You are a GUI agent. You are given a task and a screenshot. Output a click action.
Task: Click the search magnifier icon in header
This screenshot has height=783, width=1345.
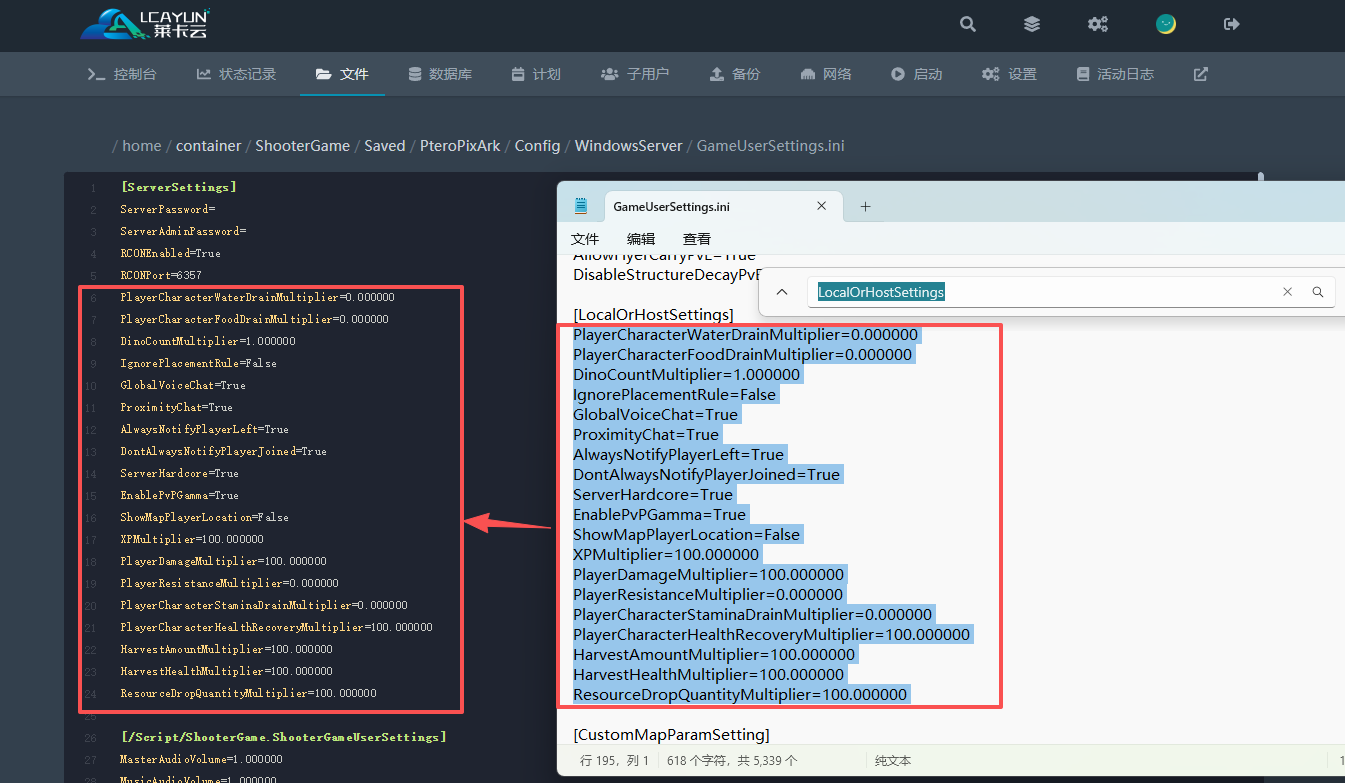pyautogui.click(x=967, y=24)
